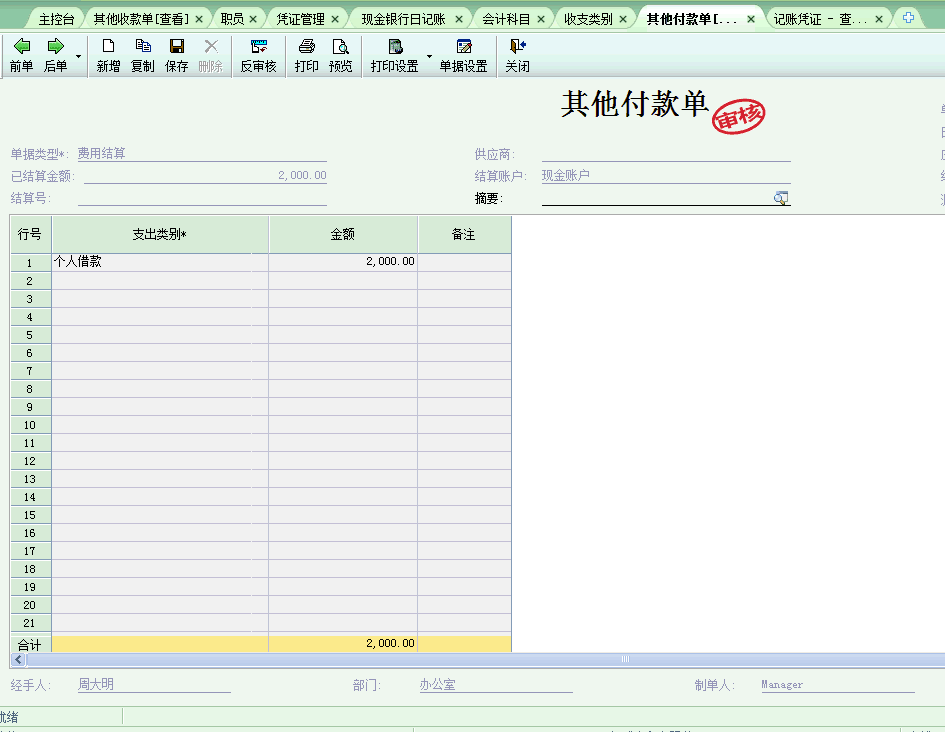Select row number 2 in the grid
The width and height of the screenshot is (945, 732).
pos(30,281)
